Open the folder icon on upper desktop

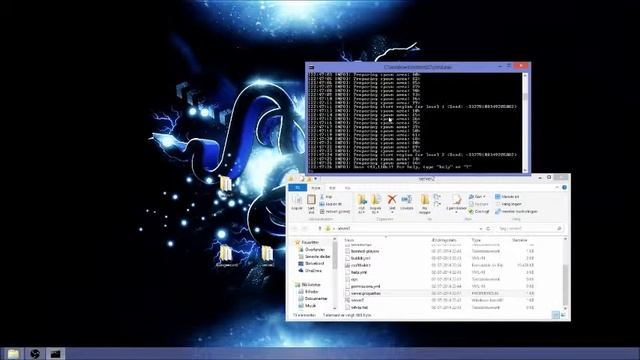[x=225, y=184]
